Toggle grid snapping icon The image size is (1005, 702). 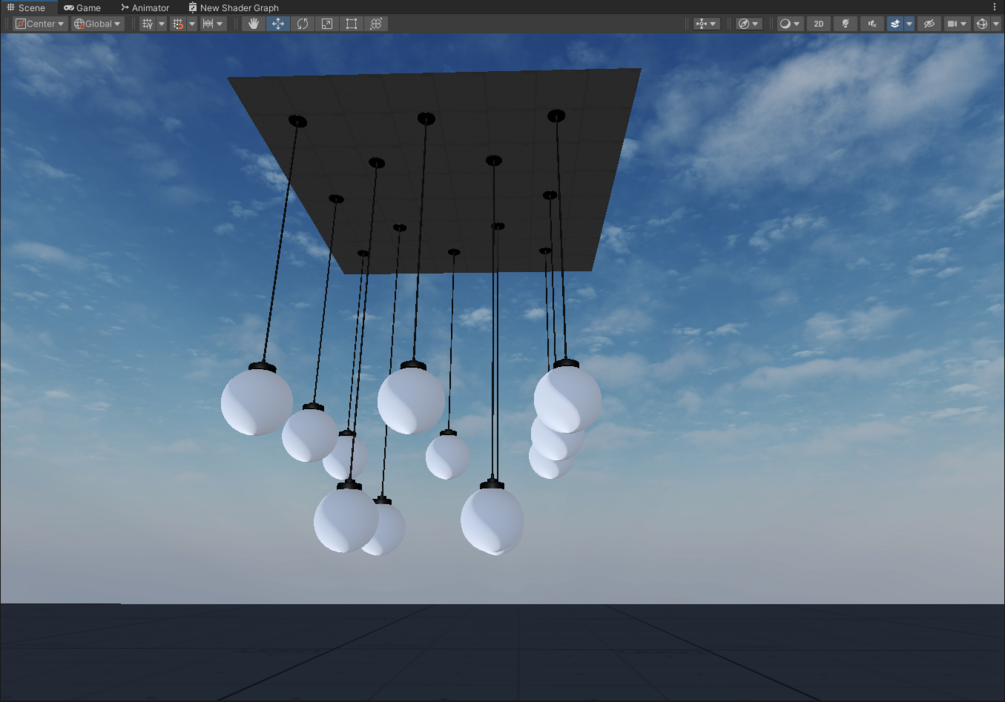click(x=178, y=24)
